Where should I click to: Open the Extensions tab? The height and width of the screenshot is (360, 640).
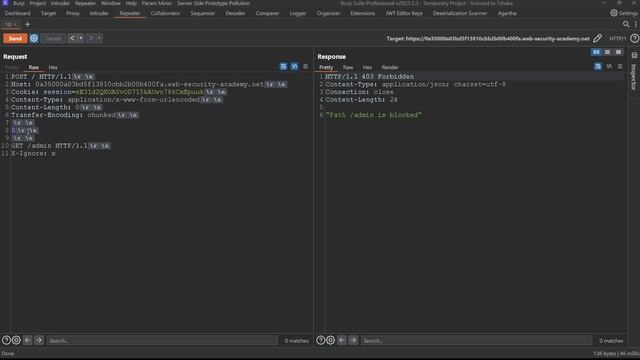tap(362, 13)
